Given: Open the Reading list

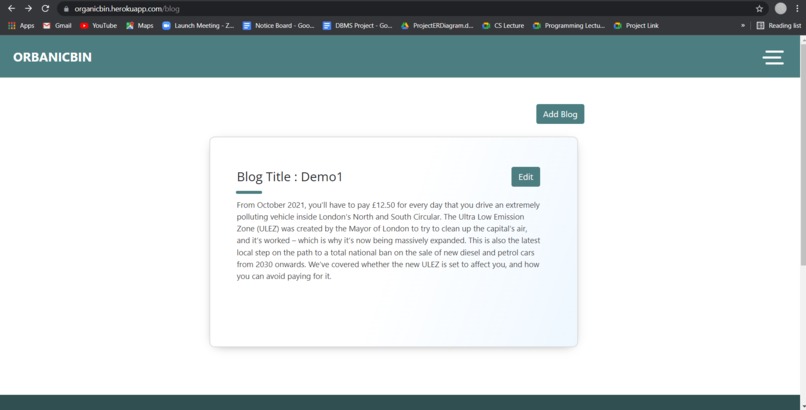Looking at the screenshot, I should 779,26.
